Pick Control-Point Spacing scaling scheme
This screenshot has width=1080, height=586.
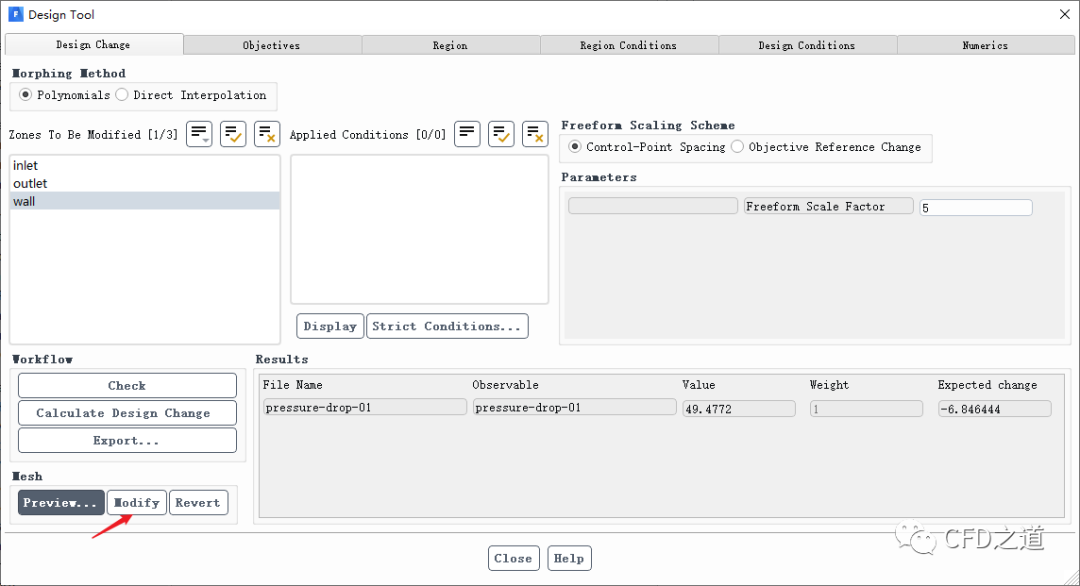tap(575, 147)
